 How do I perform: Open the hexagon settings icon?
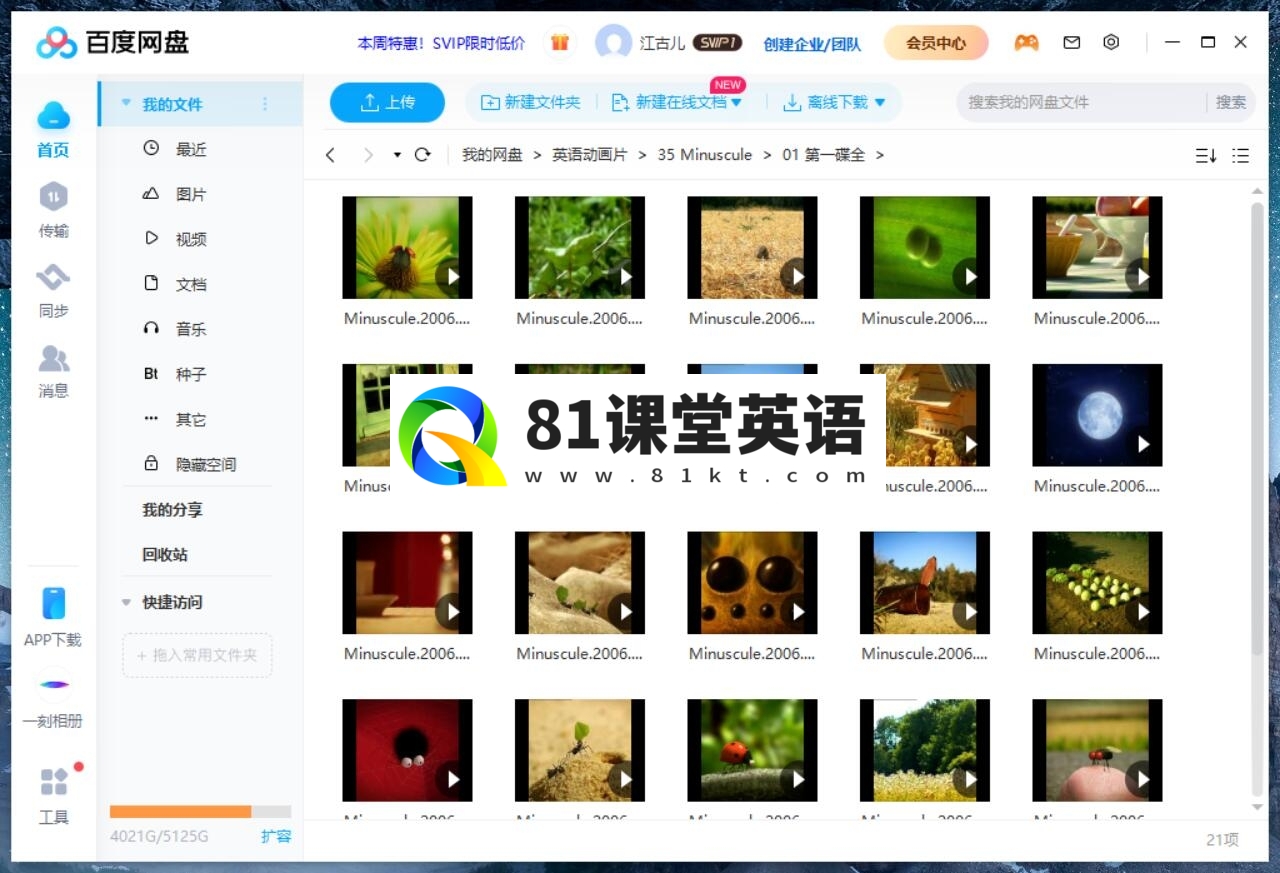(x=1111, y=43)
